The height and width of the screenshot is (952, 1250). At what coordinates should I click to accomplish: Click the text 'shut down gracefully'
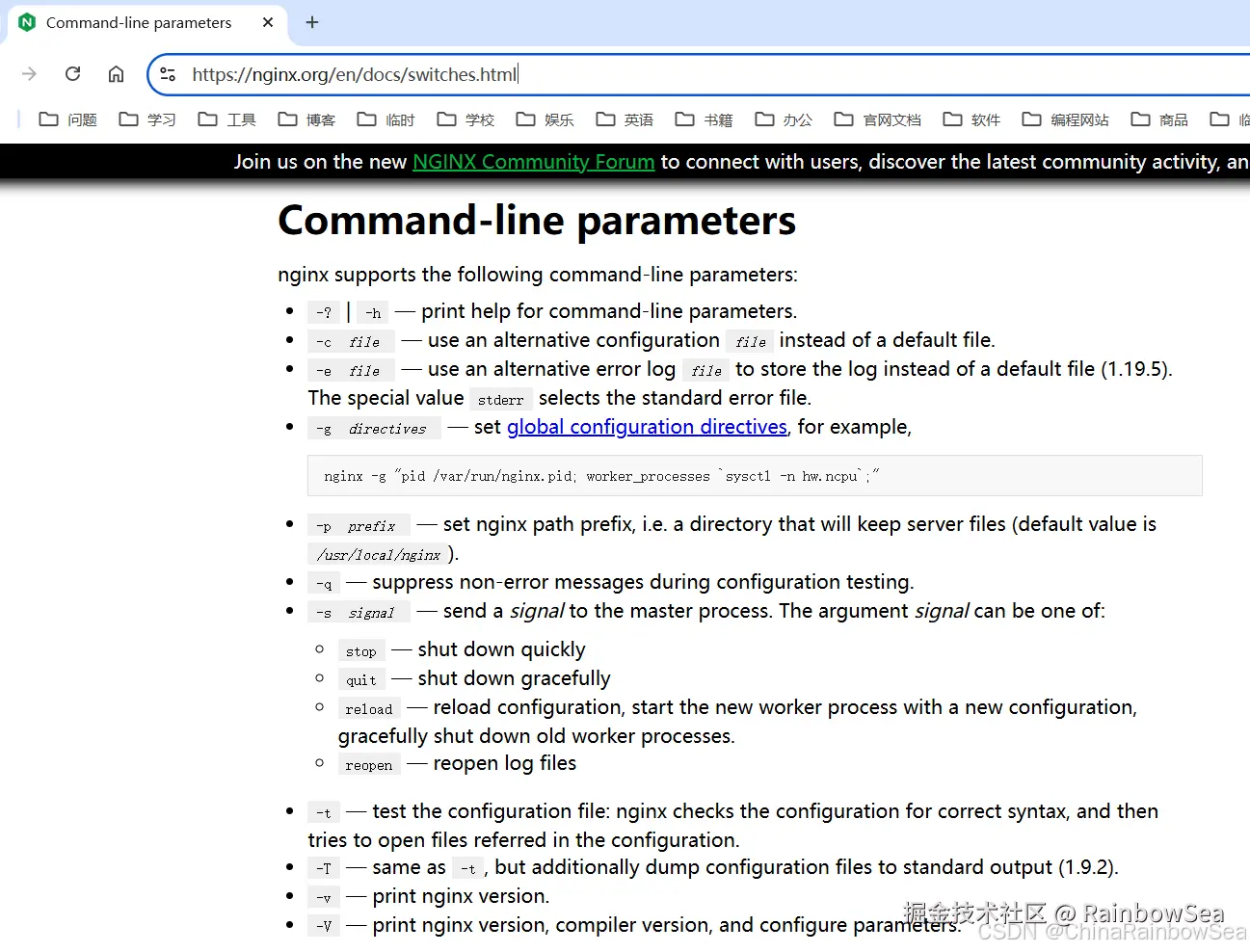click(515, 678)
